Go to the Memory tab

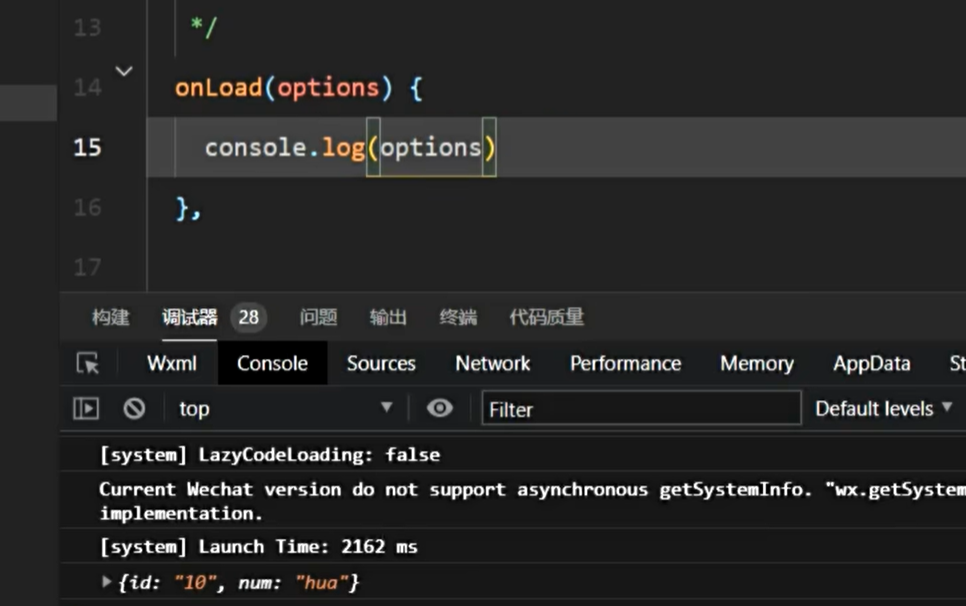[756, 364]
